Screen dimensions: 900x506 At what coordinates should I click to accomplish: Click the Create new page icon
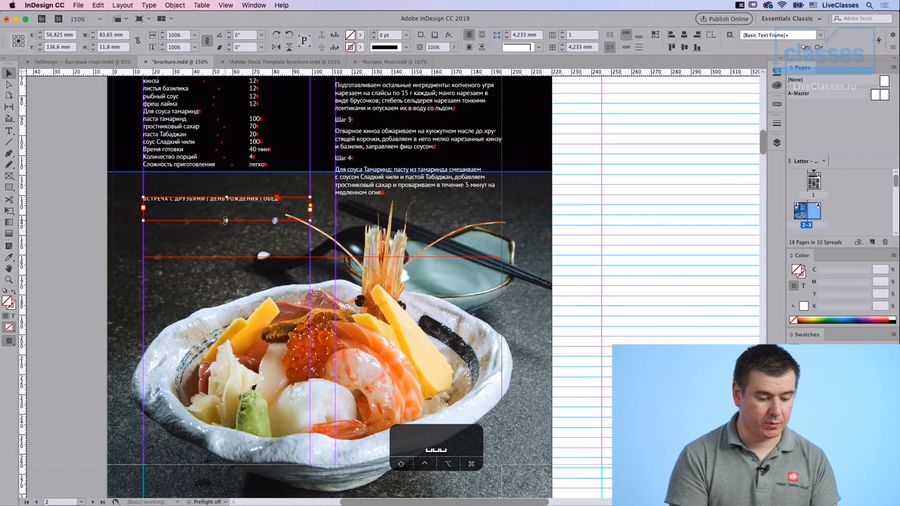[x=872, y=242]
